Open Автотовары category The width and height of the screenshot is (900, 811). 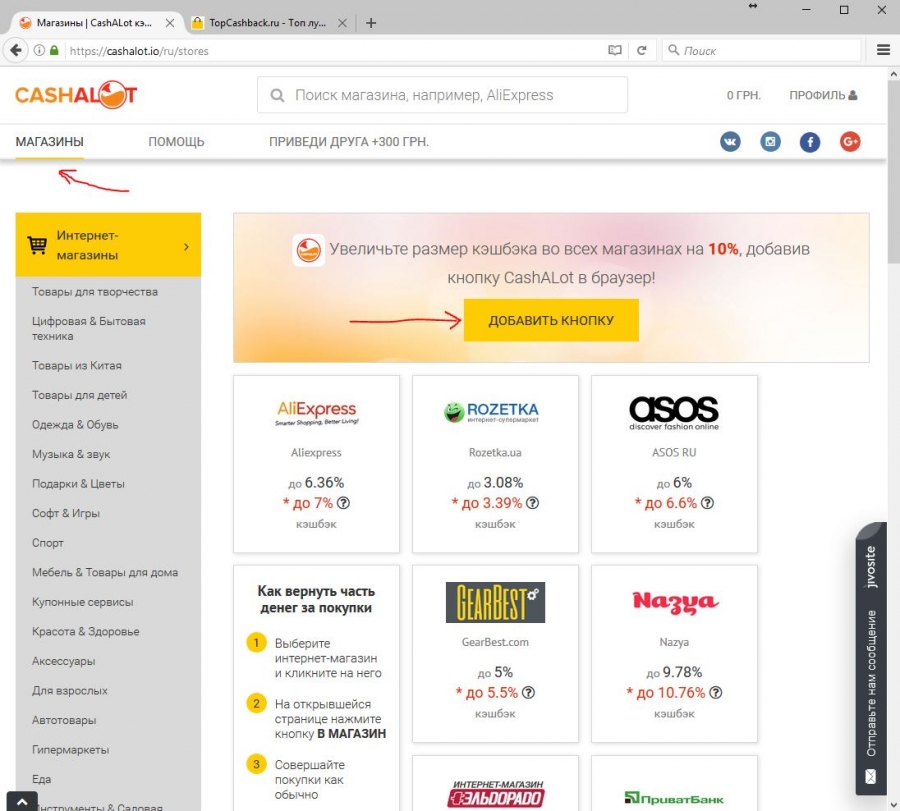tap(64, 720)
